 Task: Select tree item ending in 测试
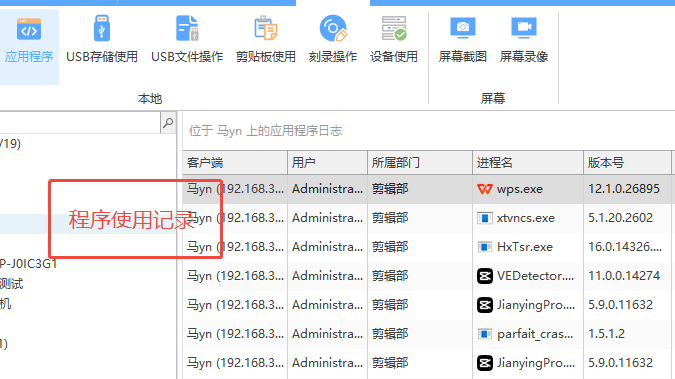[12, 284]
